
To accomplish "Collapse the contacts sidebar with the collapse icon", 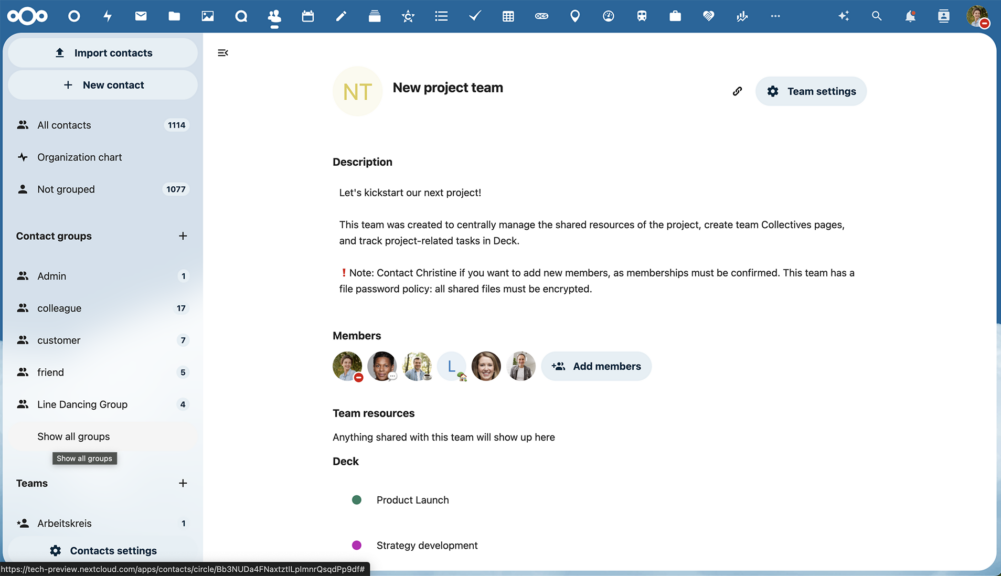I will point(222,52).
